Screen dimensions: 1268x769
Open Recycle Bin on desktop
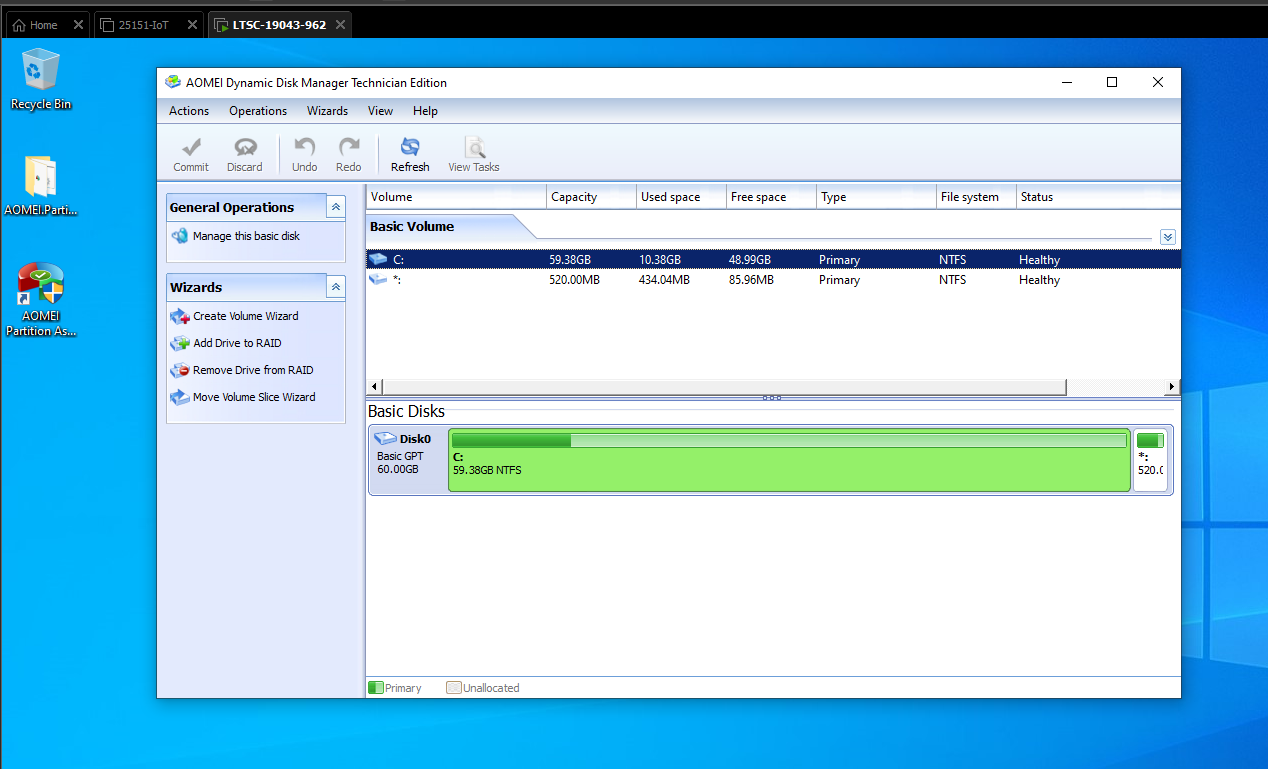pyautogui.click(x=41, y=79)
